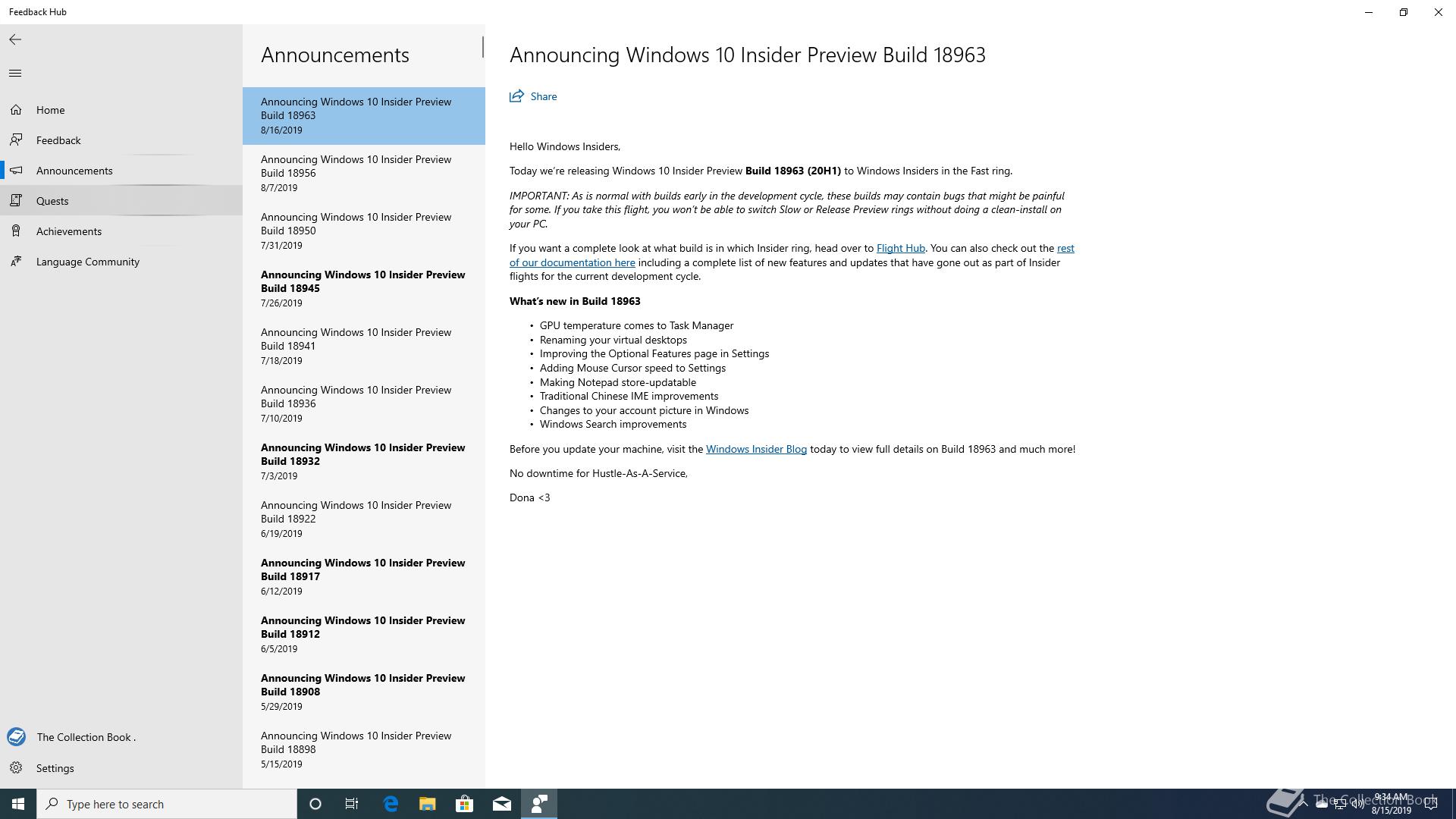The width and height of the screenshot is (1456, 819).
Task: Open the Build 18936 announcement
Action: tap(364, 404)
